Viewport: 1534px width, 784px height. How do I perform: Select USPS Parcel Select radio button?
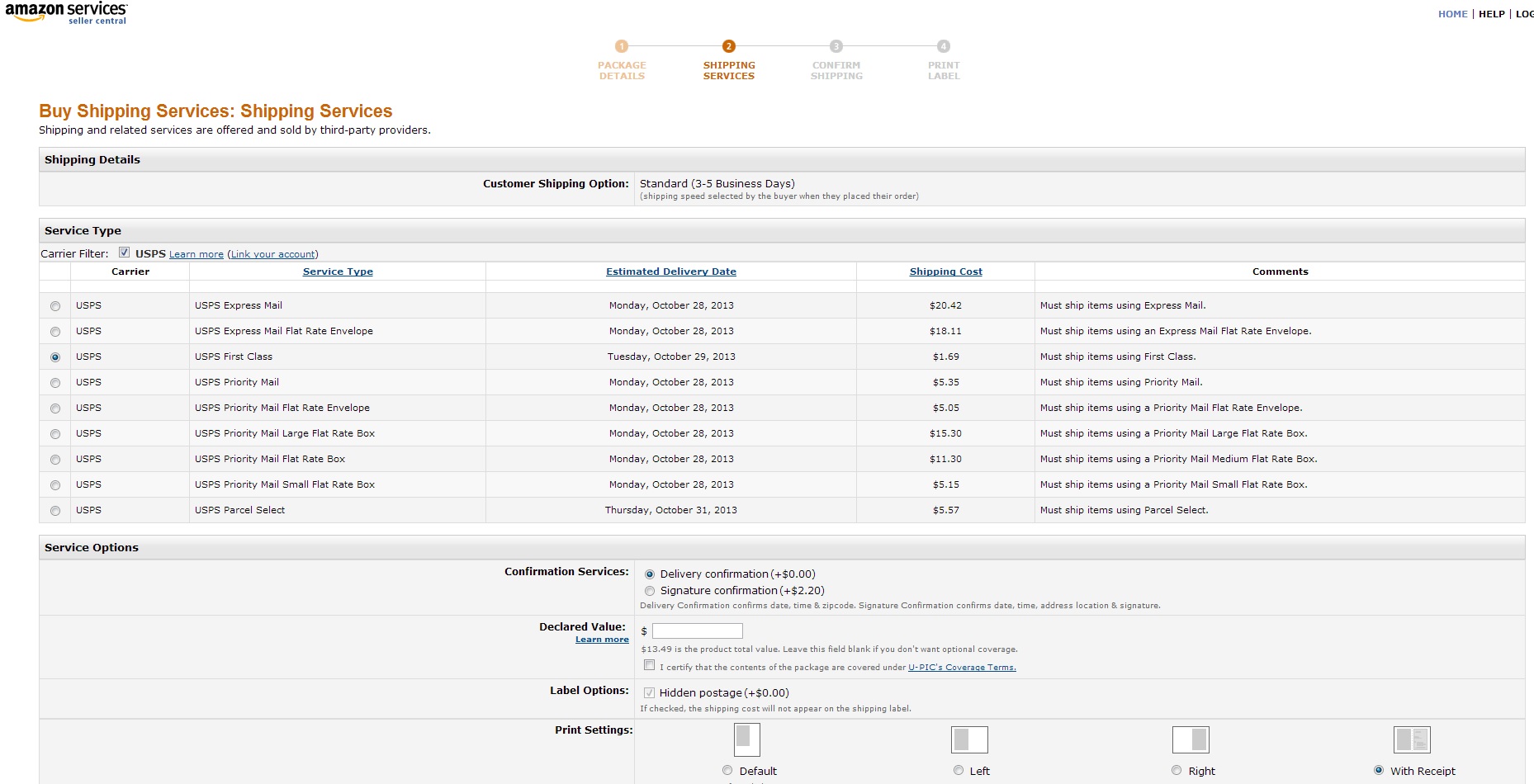tap(55, 511)
